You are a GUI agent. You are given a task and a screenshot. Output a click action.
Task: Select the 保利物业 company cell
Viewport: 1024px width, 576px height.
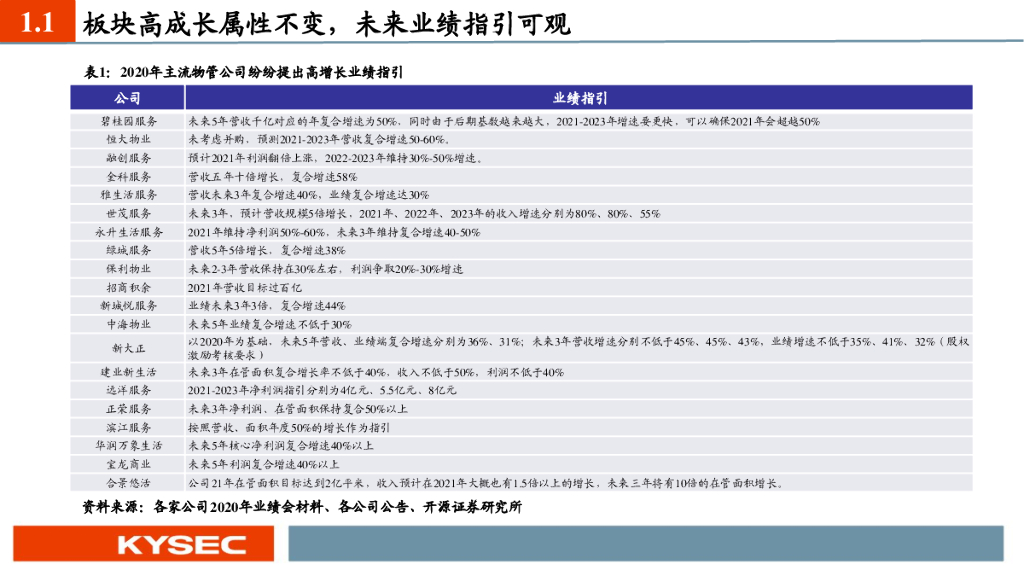(x=127, y=269)
